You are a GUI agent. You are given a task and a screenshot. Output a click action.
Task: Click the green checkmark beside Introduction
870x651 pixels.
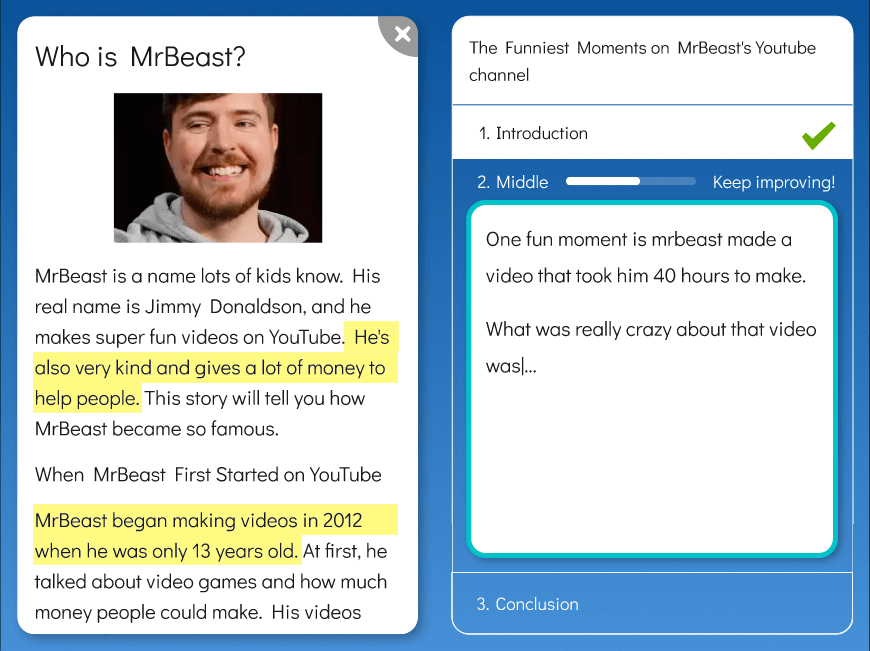coord(818,133)
